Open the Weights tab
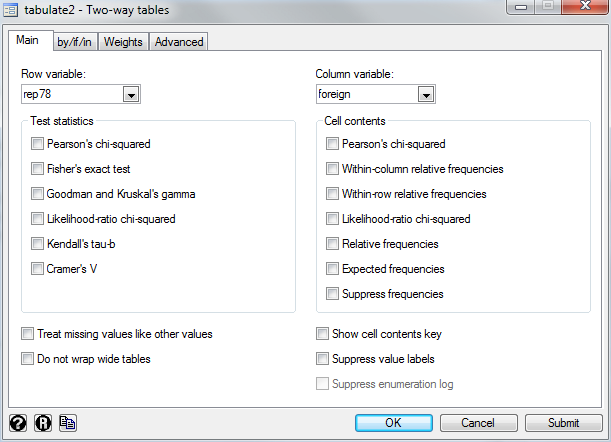This screenshot has width=611, height=442. (x=123, y=42)
